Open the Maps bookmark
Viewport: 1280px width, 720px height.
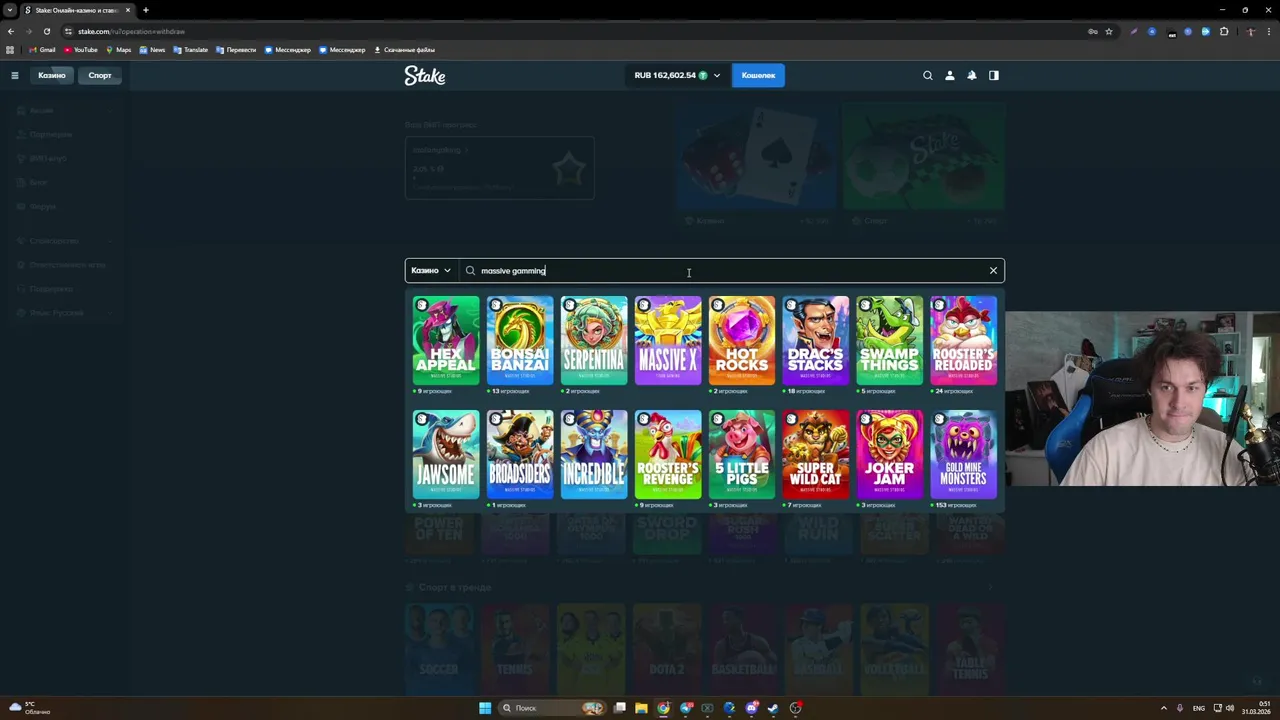coord(118,49)
